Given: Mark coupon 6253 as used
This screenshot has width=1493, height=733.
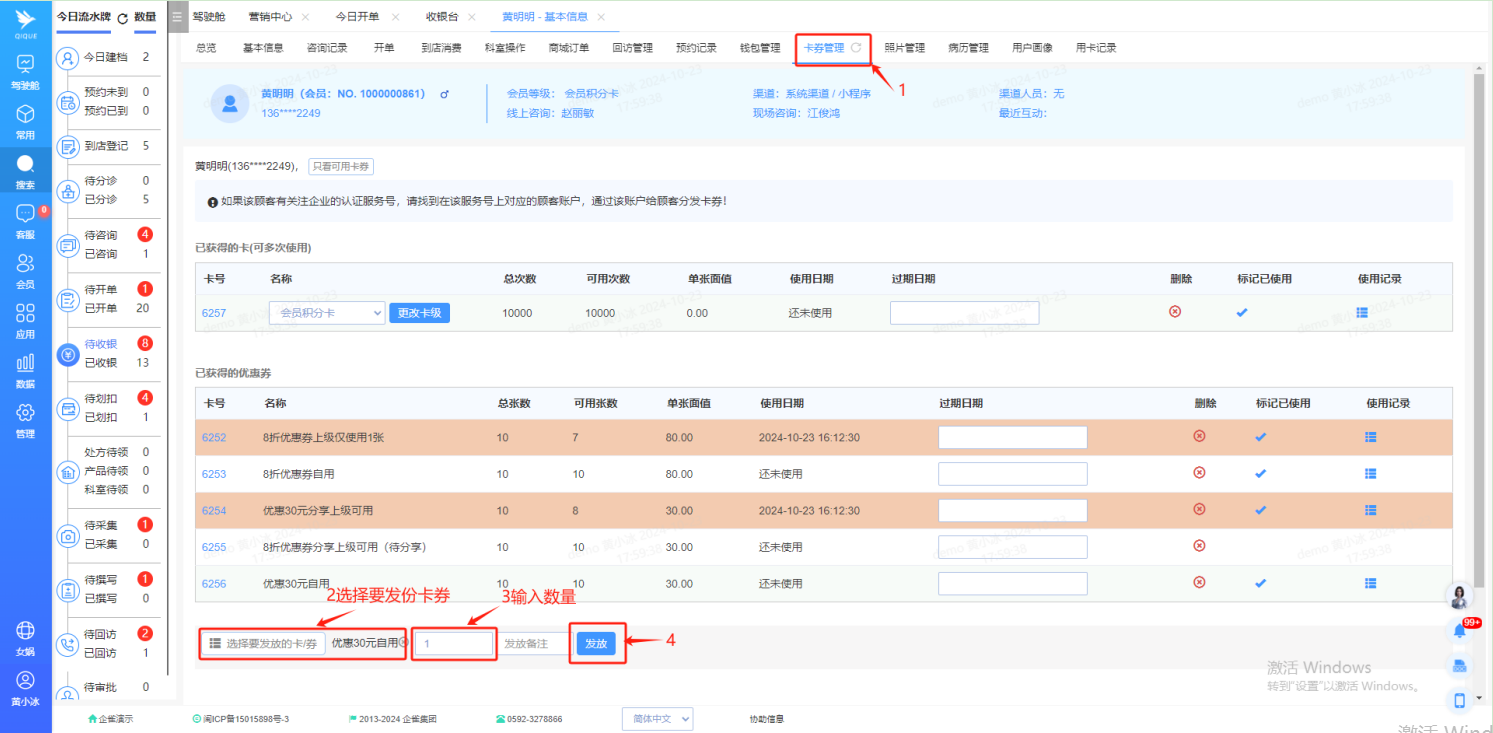Looking at the screenshot, I should point(1260,473).
